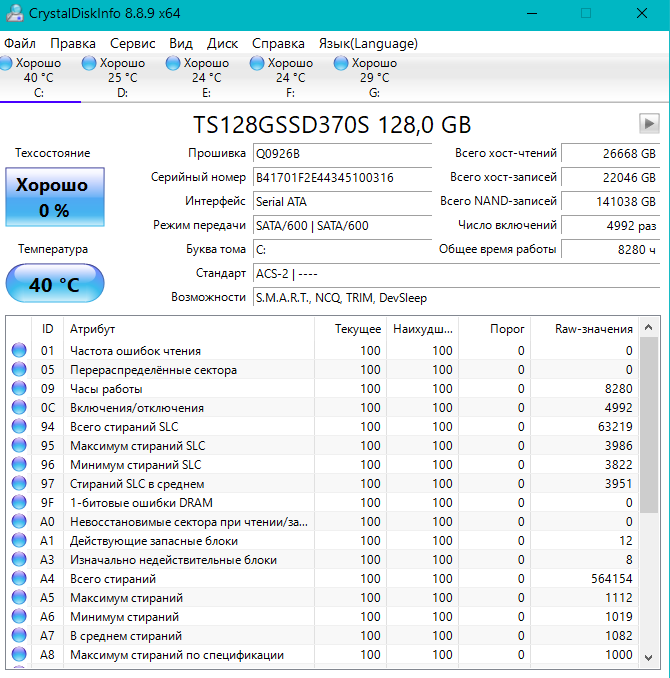Click the 4992 раз power-on count value

(610, 226)
